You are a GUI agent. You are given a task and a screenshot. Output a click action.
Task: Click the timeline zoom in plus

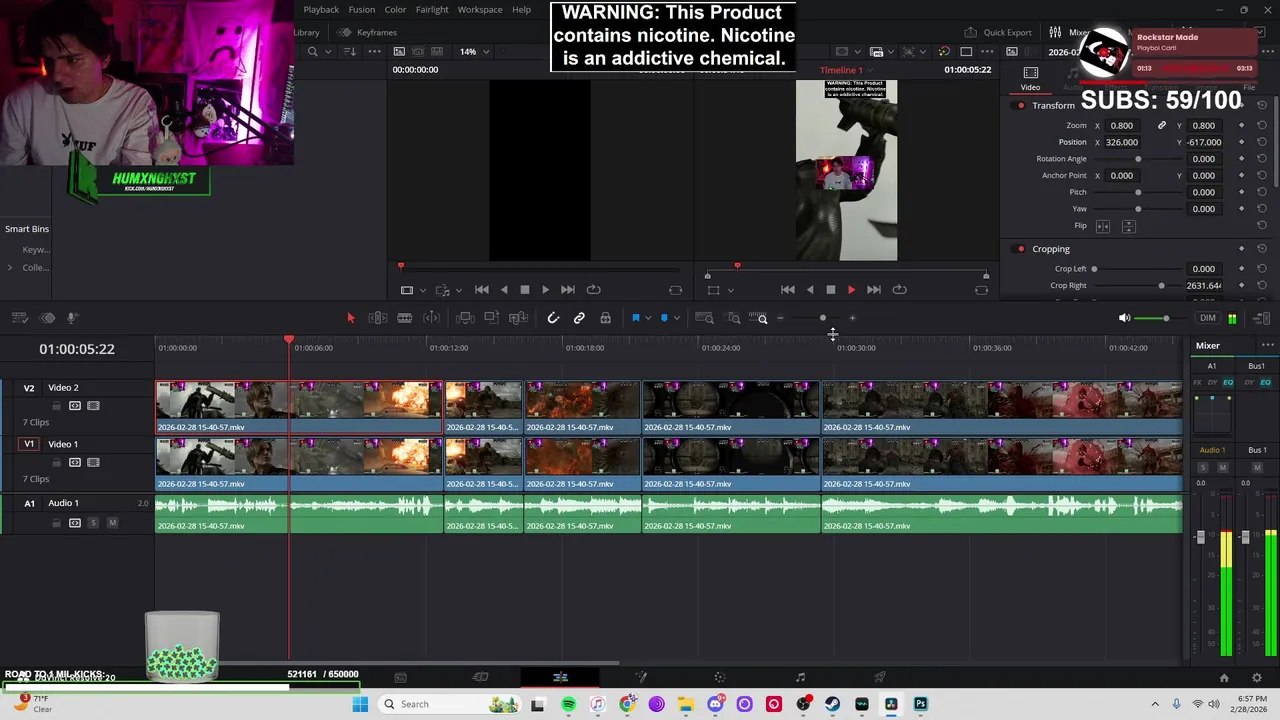[852, 318]
